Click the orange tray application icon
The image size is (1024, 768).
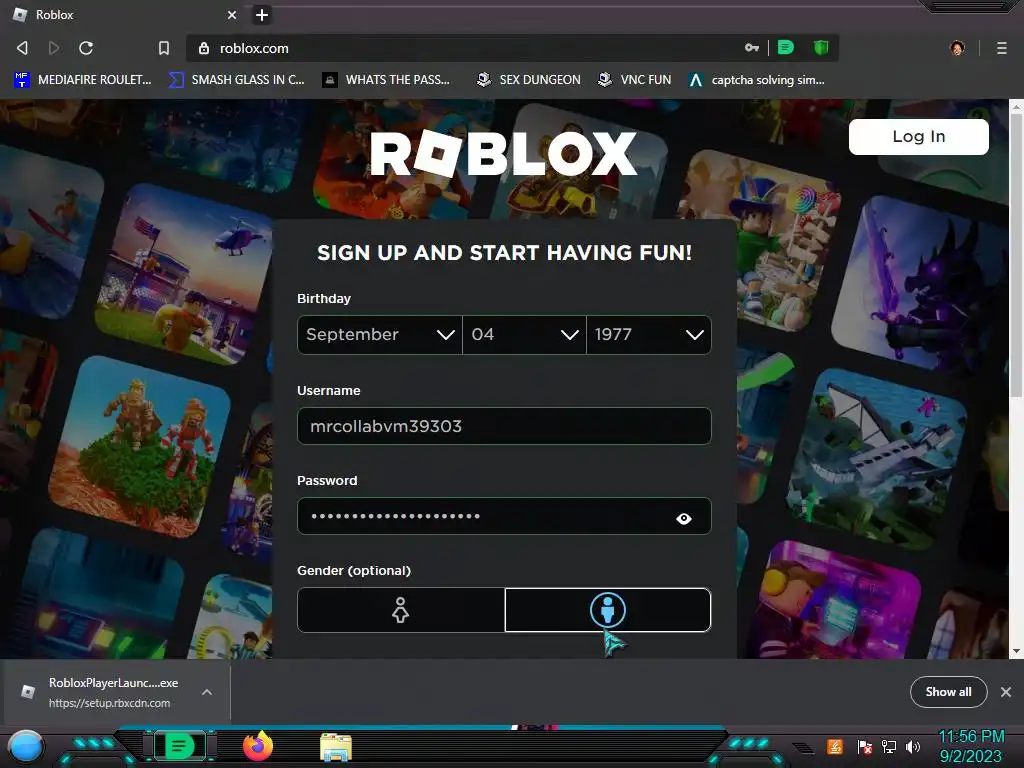[x=835, y=746]
